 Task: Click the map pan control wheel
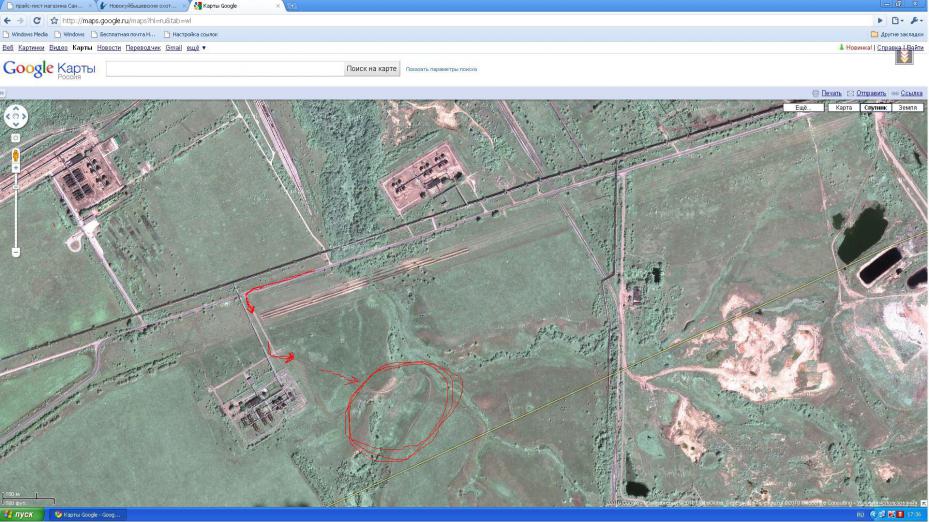(x=16, y=116)
